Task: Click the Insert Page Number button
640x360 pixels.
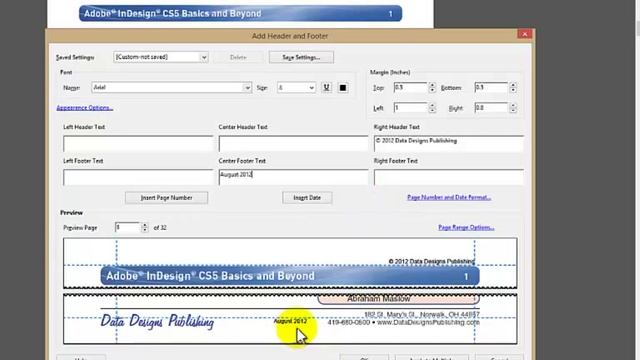Action: point(167,198)
